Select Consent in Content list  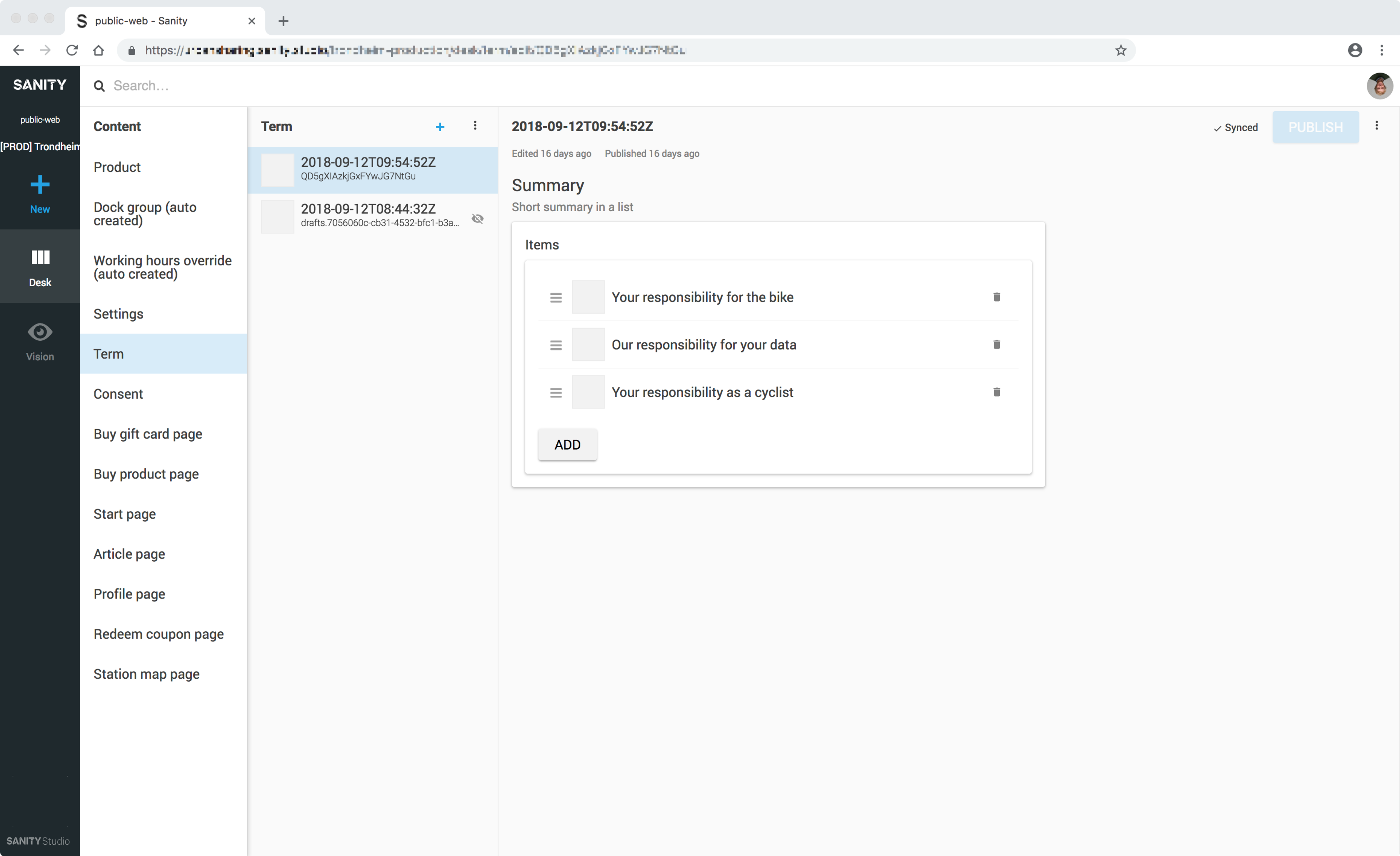[x=118, y=394]
